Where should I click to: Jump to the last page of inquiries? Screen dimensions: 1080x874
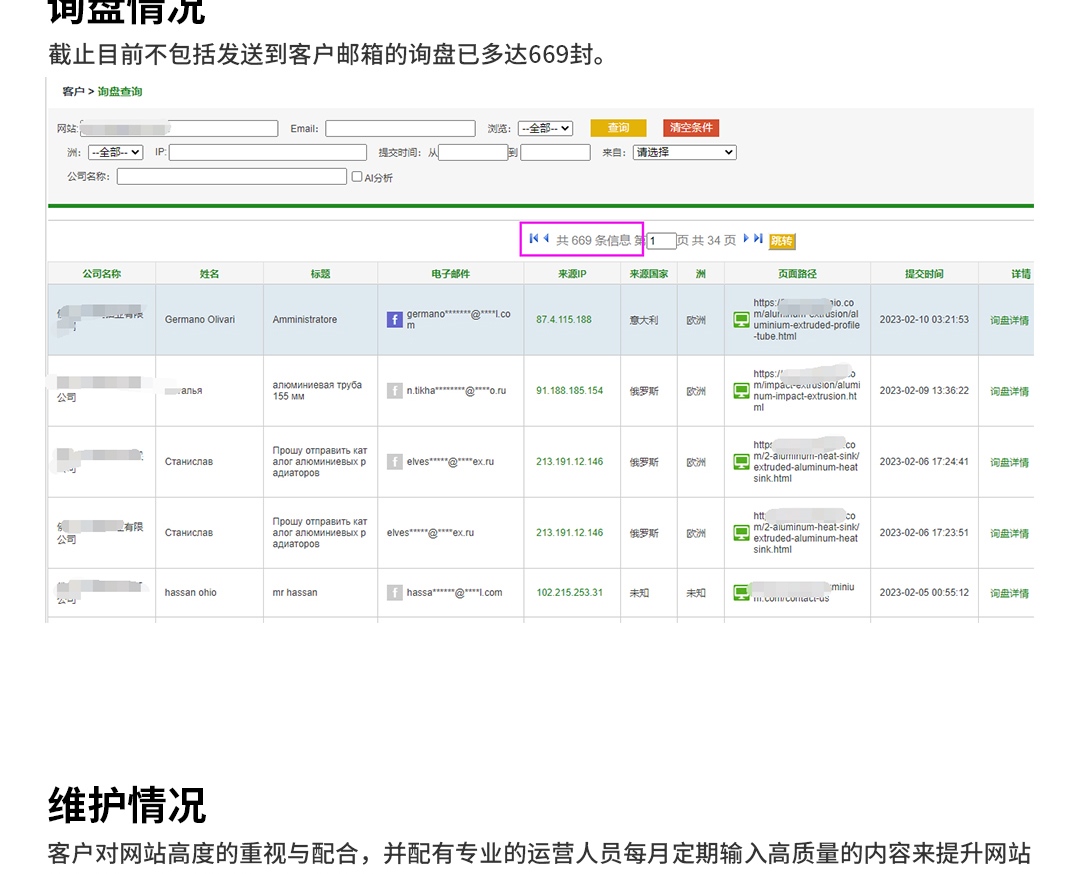758,238
